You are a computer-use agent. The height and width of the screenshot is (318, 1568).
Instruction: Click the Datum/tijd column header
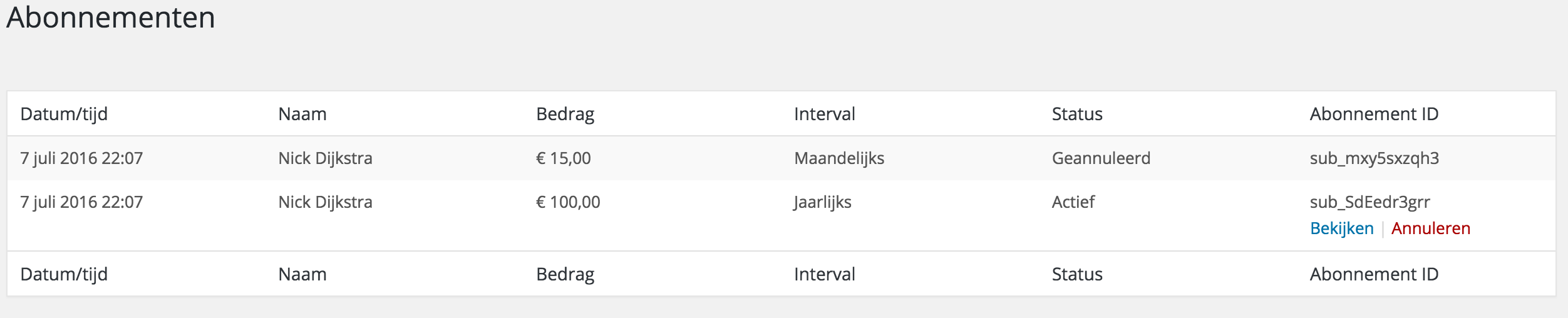click(x=64, y=114)
